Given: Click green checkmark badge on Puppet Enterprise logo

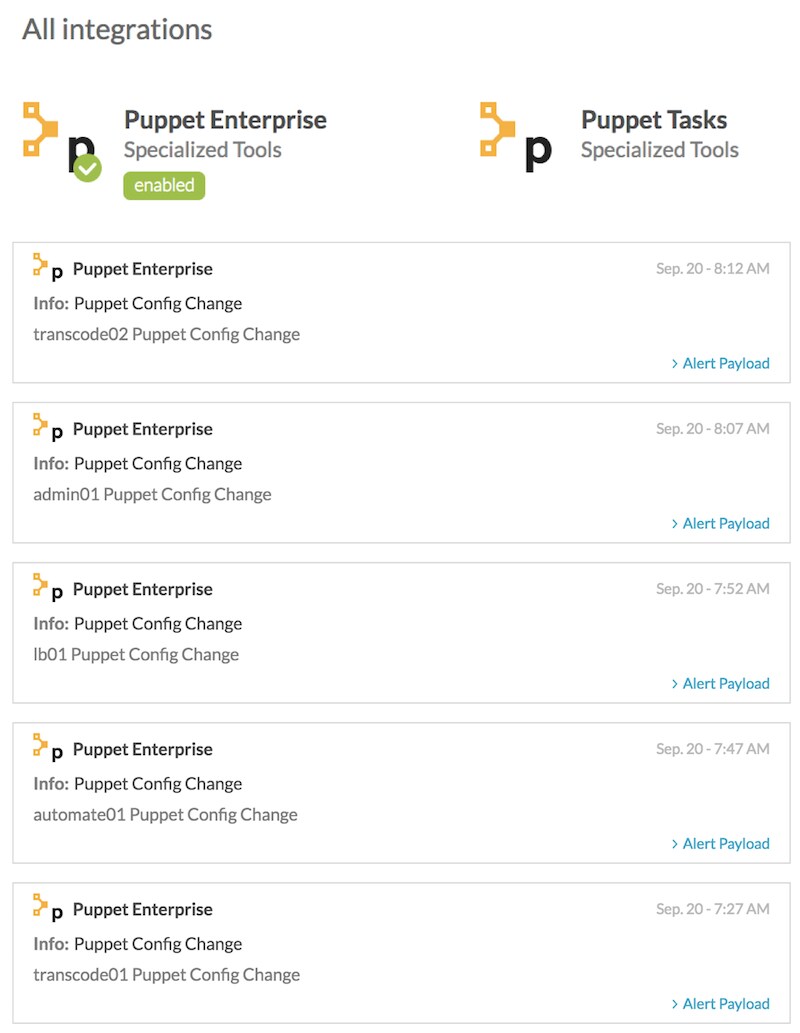Looking at the screenshot, I should [87, 168].
